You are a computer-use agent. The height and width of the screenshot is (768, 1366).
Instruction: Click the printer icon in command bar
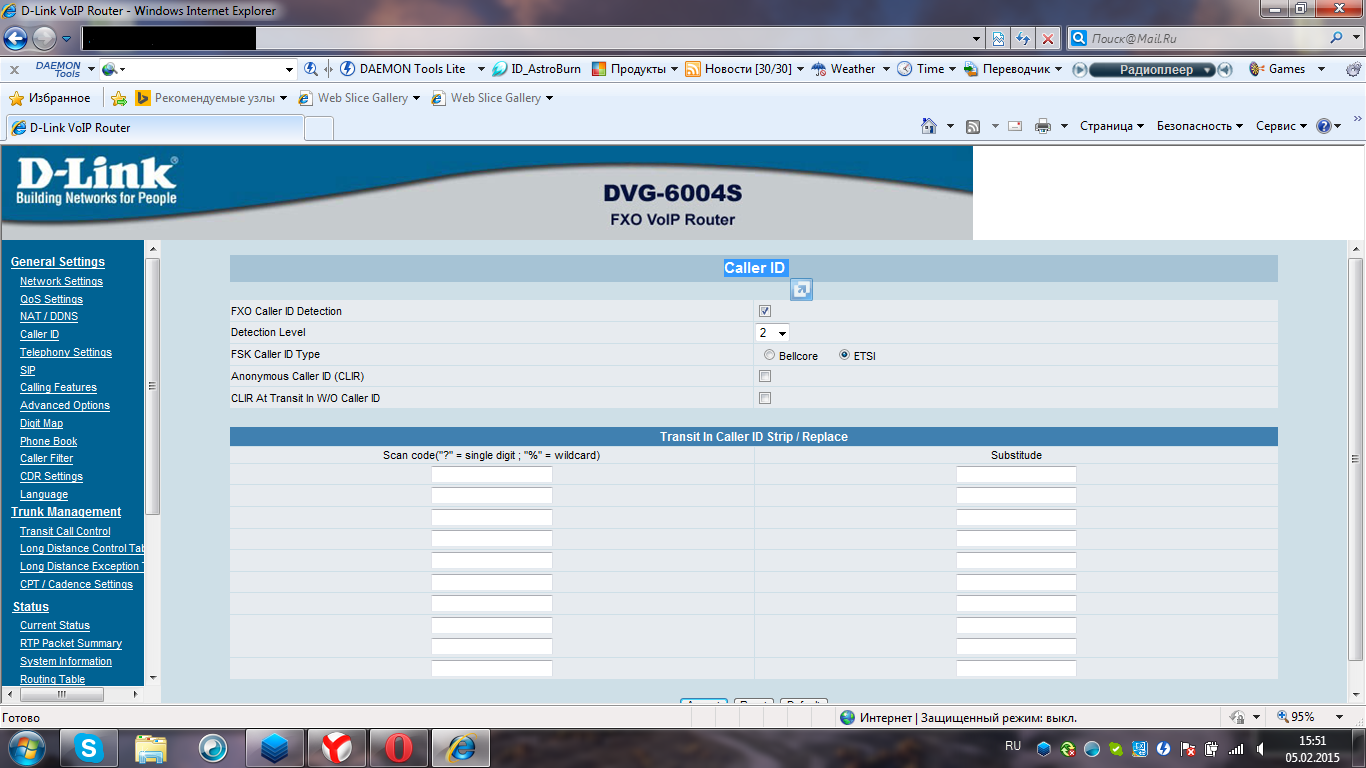click(1043, 126)
